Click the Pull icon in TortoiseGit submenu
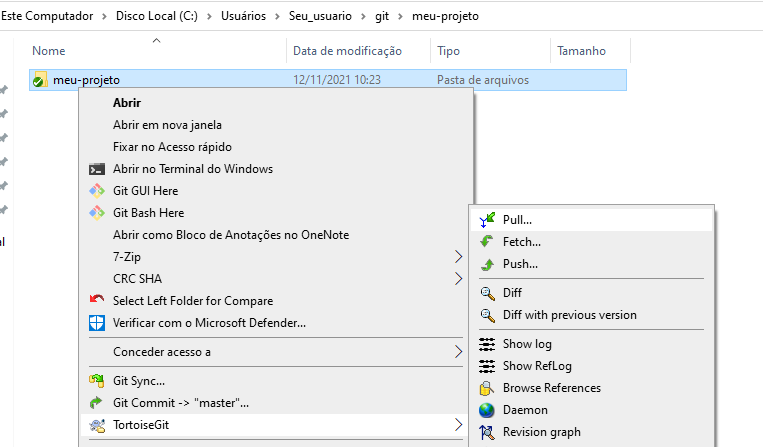Image resolution: width=763 pixels, height=447 pixels. (x=487, y=220)
